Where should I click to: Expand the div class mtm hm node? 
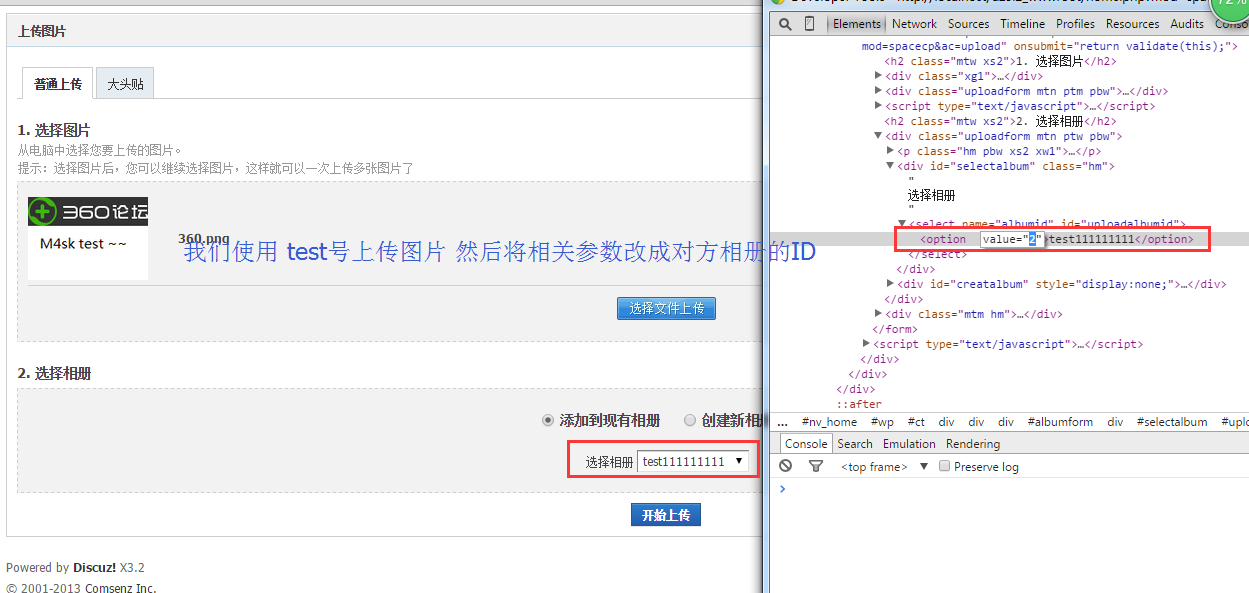pyautogui.click(x=879, y=314)
